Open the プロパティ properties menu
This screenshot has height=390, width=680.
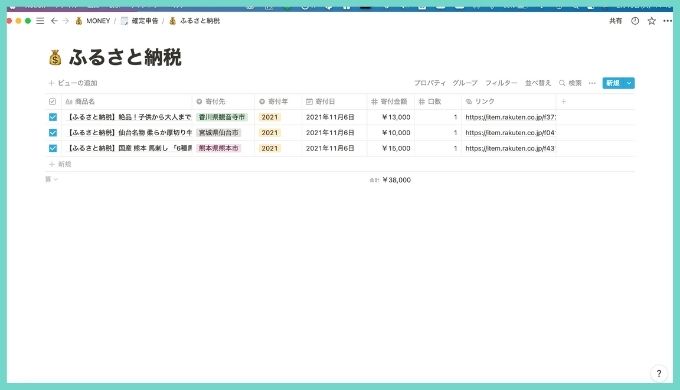coord(429,83)
